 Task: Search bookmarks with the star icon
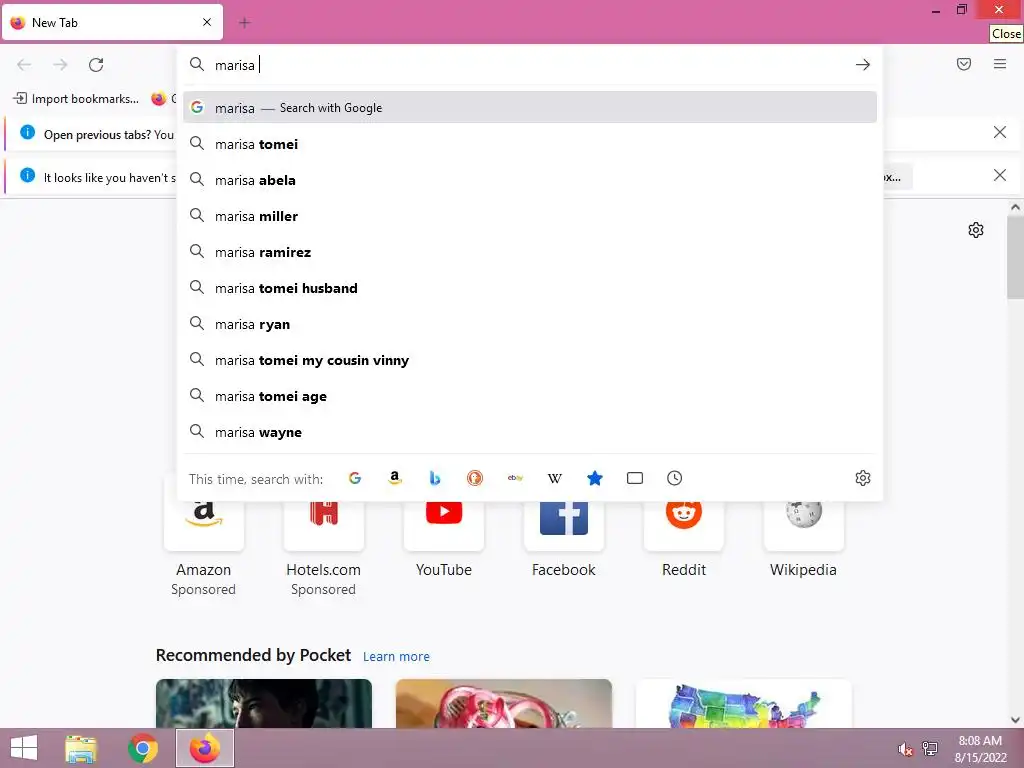pos(594,478)
